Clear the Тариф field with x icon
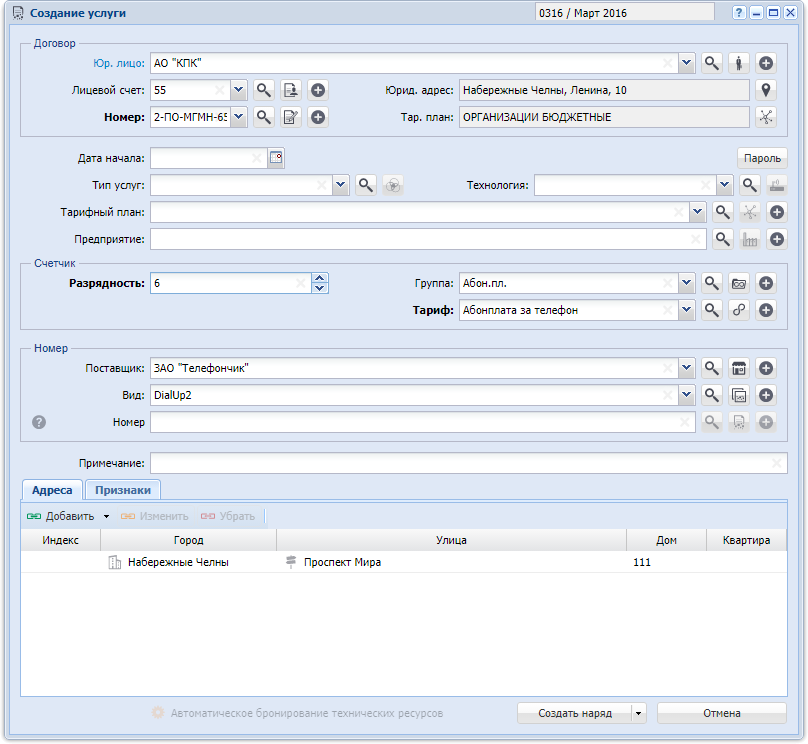 click(667, 310)
